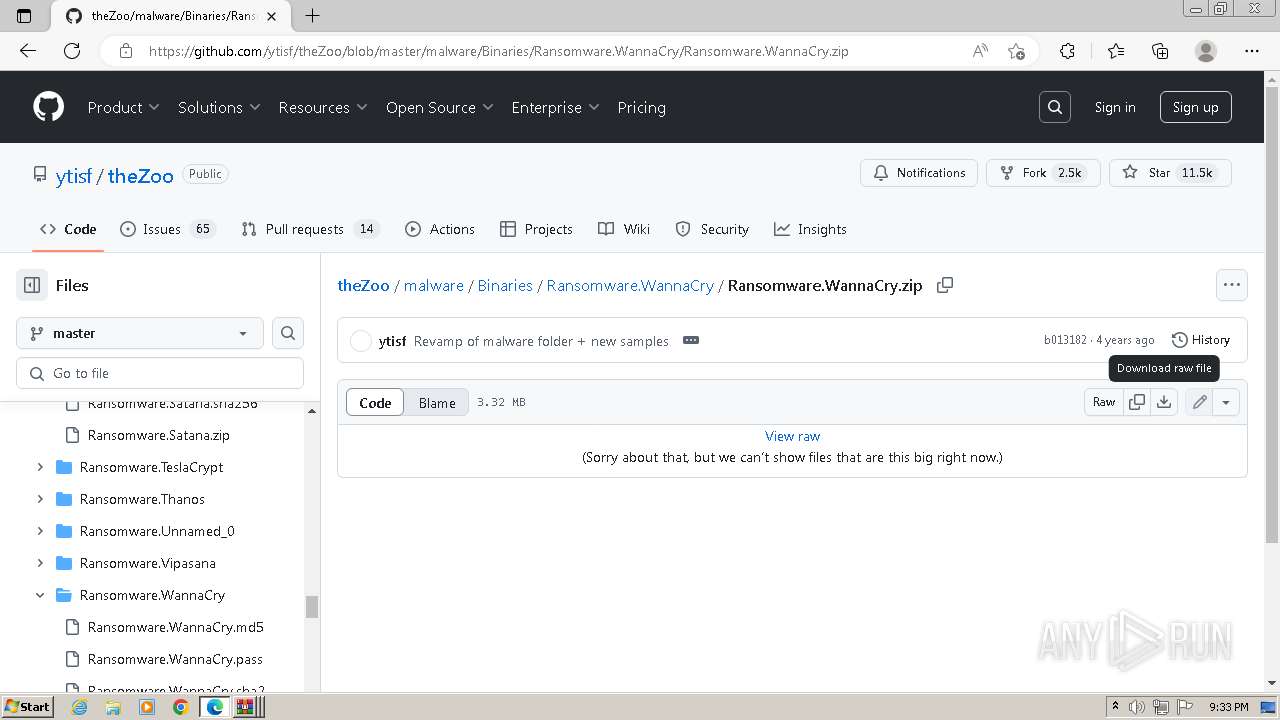
Task: Open Open Source dropdown menu
Action: point(440,107)
